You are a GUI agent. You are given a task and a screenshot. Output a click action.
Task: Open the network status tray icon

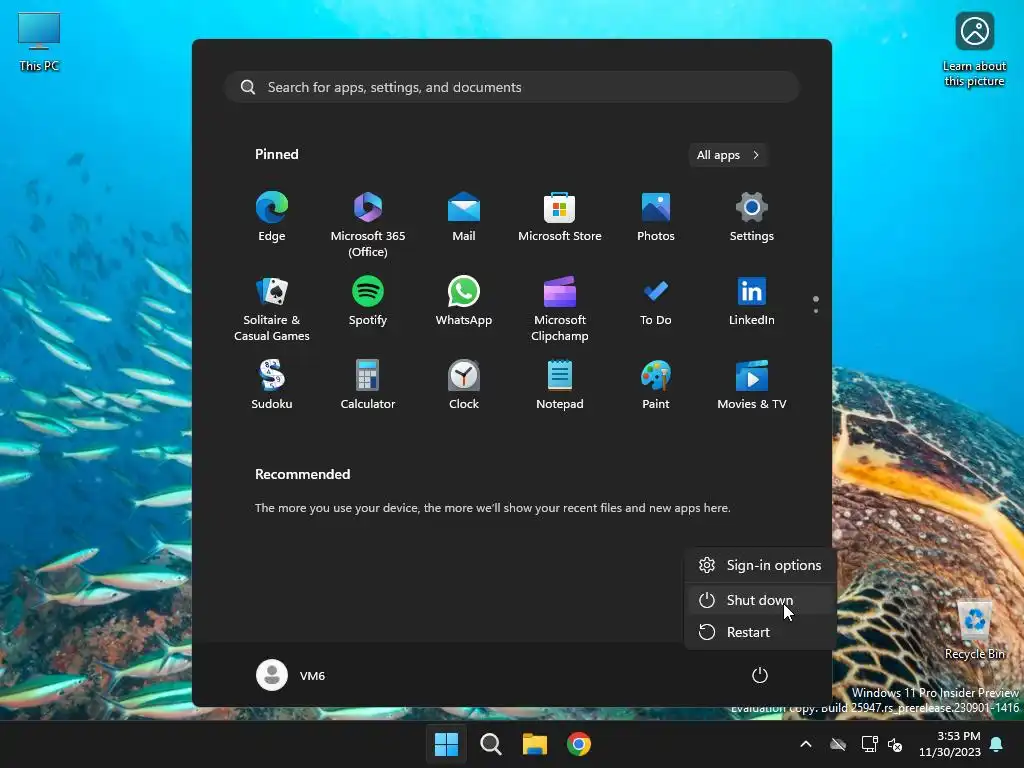(869, 744)
